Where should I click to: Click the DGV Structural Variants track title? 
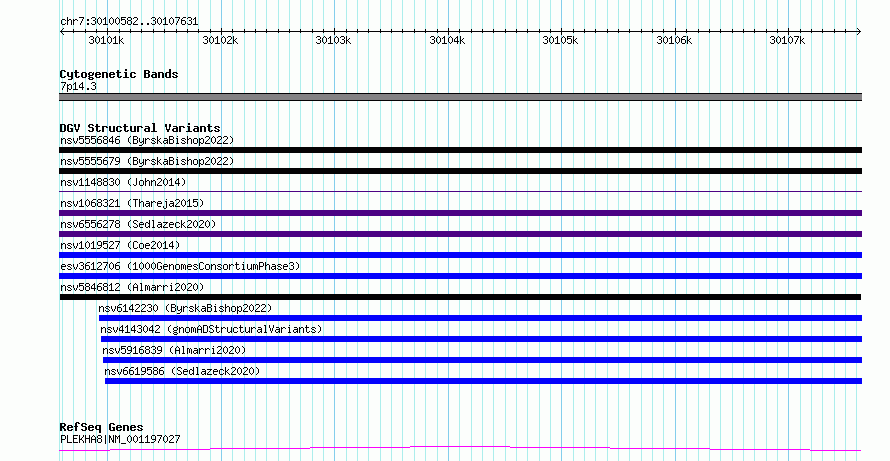click(x=140, y=128)
